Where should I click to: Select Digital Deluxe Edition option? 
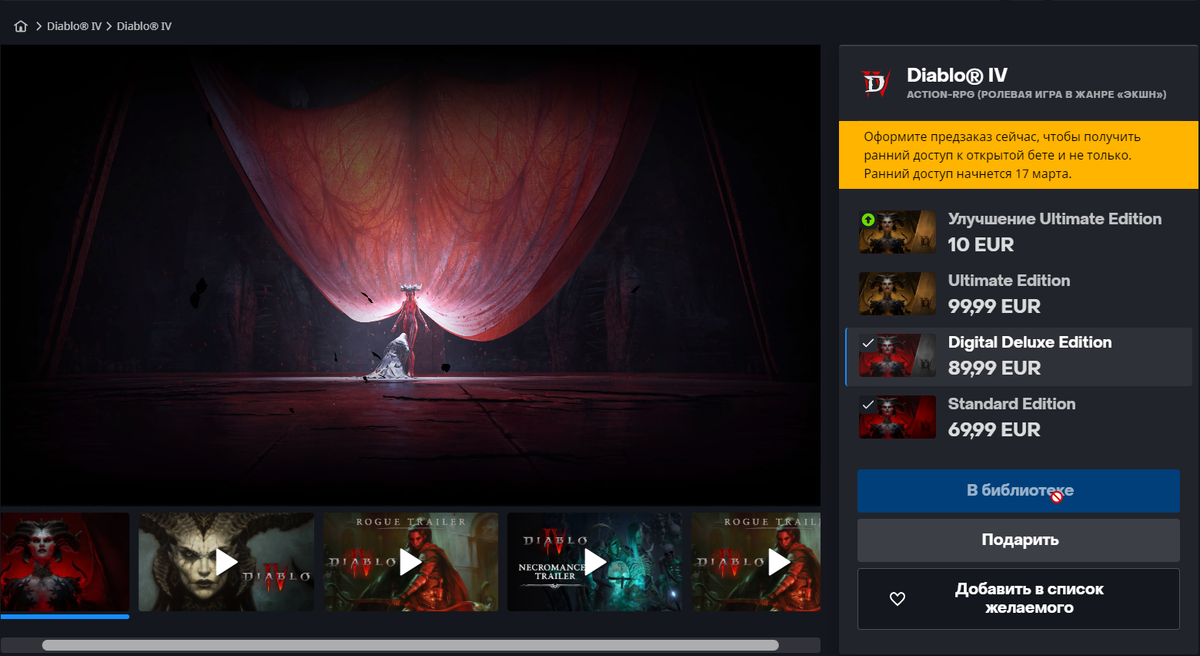pos(1019,356)
